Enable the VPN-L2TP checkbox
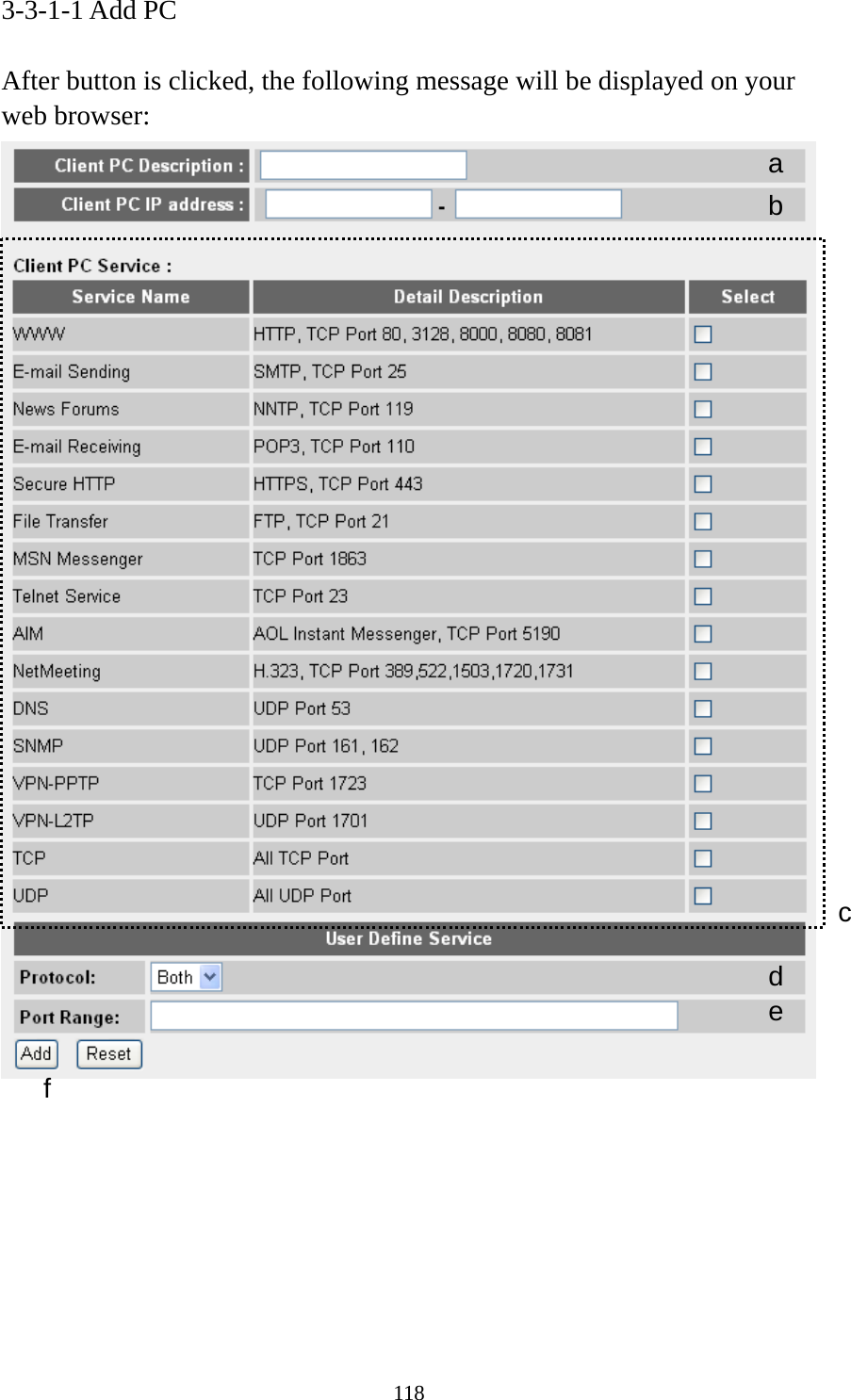The height and width of the screenshot is (1400, 851). [703, 821]
